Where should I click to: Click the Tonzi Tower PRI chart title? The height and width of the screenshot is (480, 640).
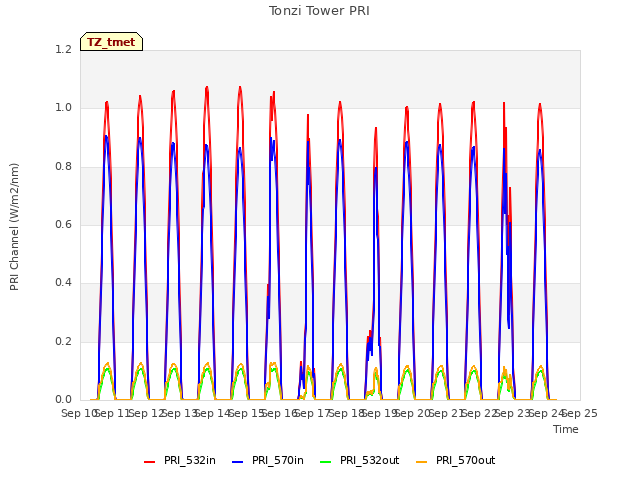click(319, 11)
